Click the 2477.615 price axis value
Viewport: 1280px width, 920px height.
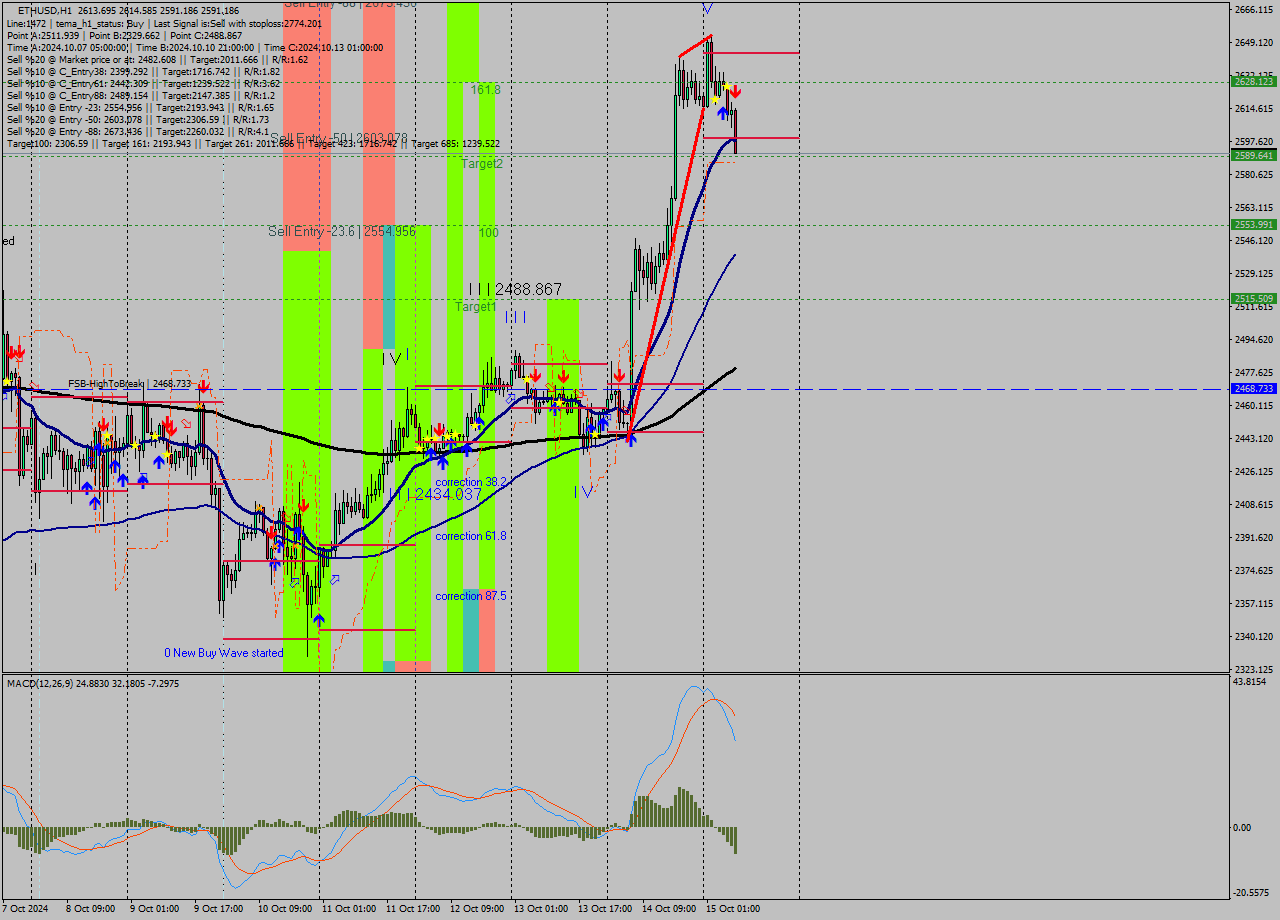point(1254,372)
